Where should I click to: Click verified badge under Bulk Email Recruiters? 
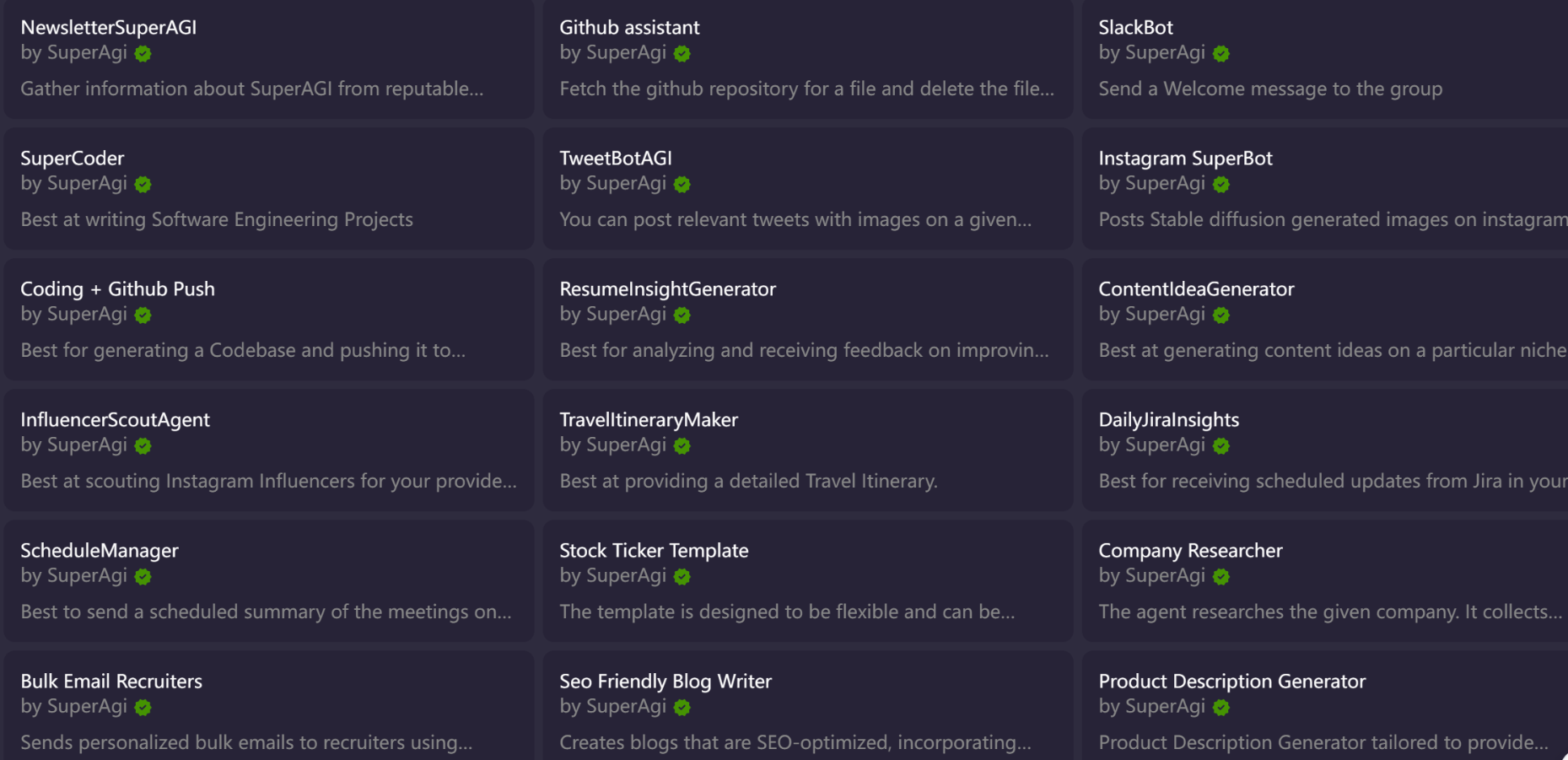point(143,708)
